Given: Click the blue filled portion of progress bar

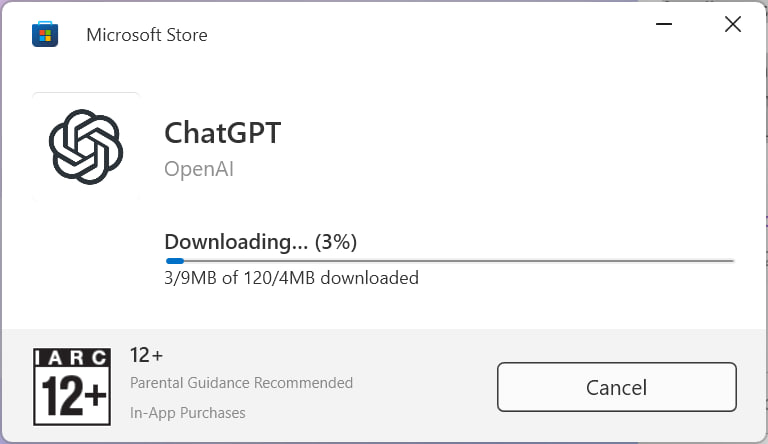Looking at the screenshot, I should (x=175, y=261).
